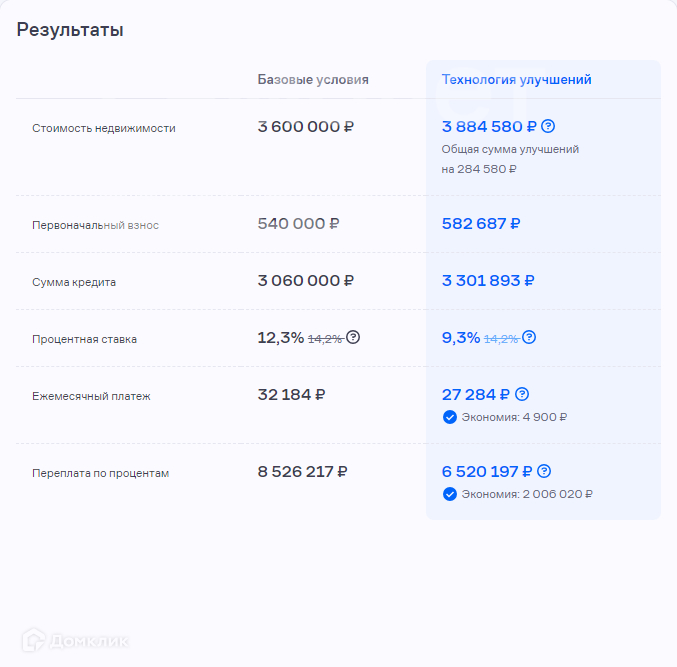
Task: Click the Первоначальный взнос row label
Action: coord(95,225)
